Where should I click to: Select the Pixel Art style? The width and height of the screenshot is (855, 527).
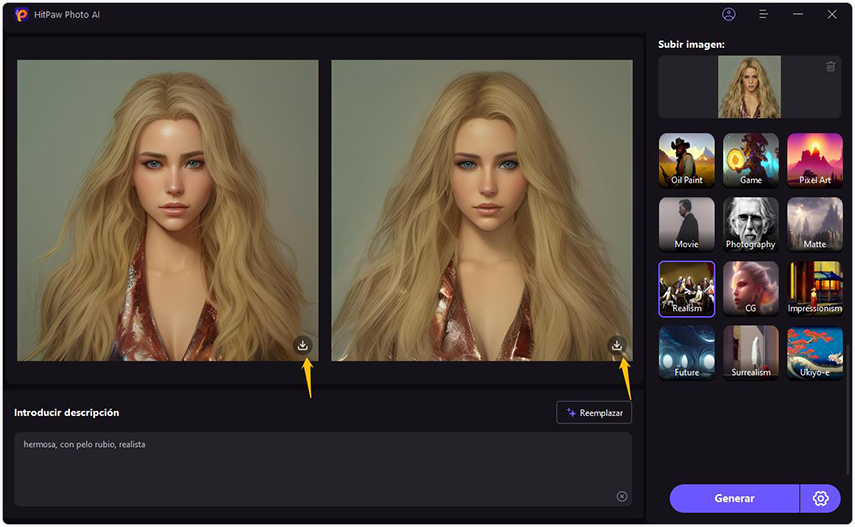pos(814,160)
